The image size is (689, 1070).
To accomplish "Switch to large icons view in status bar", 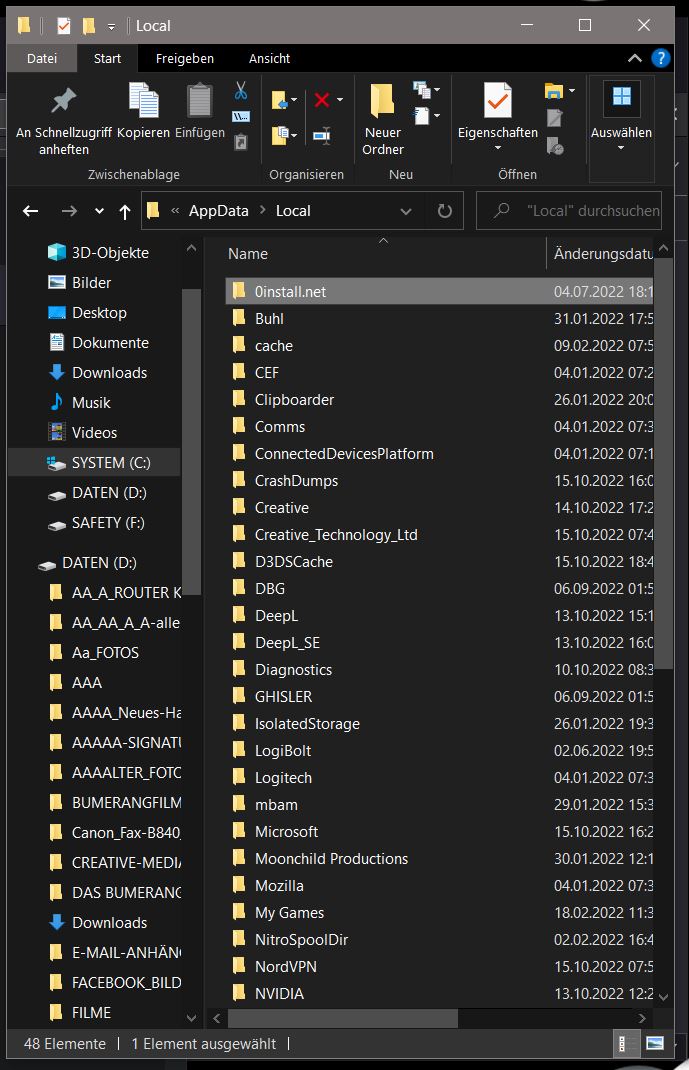I will coord(654,1043).
